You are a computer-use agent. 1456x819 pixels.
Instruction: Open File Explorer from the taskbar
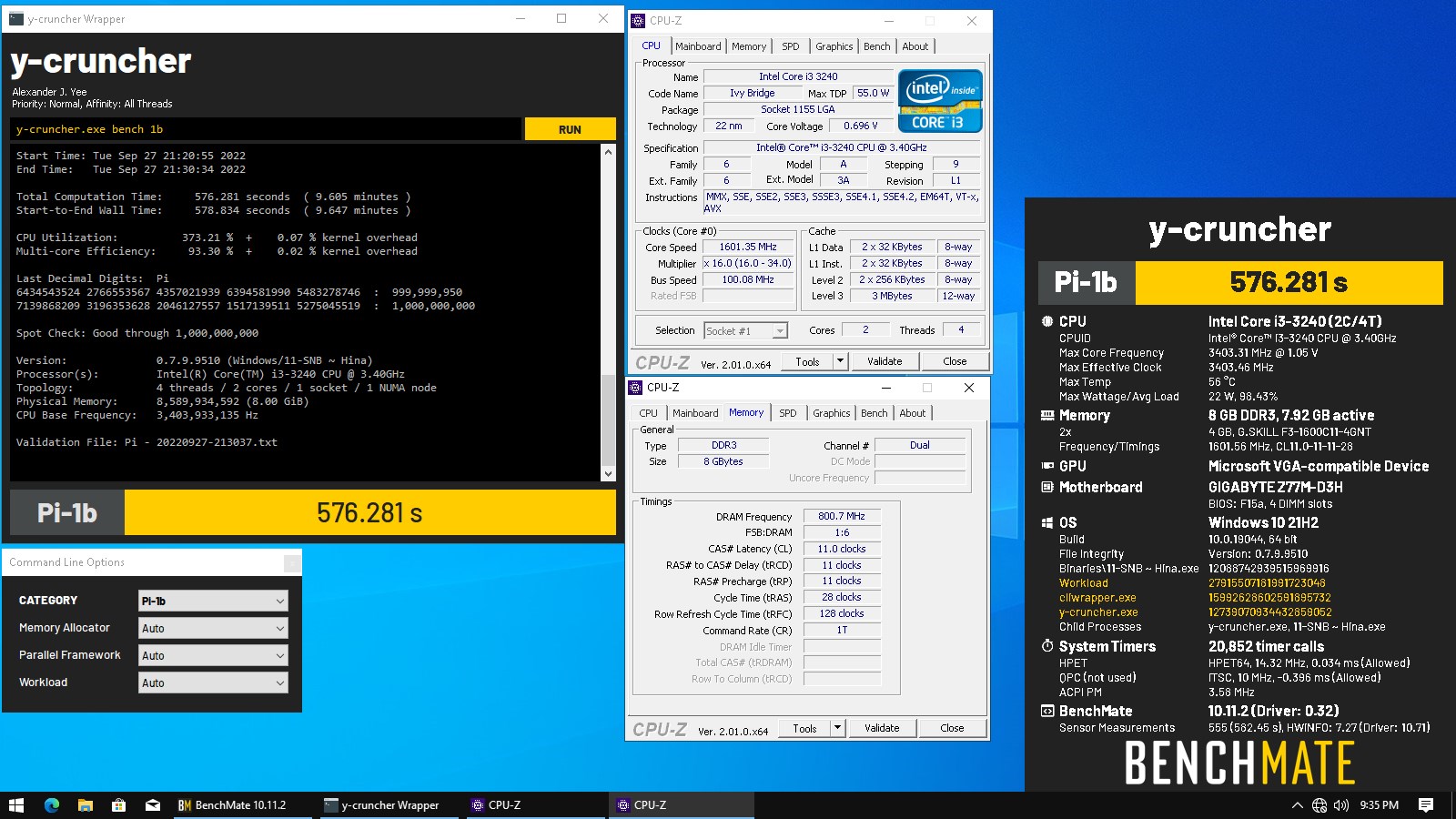click(85, 805)
